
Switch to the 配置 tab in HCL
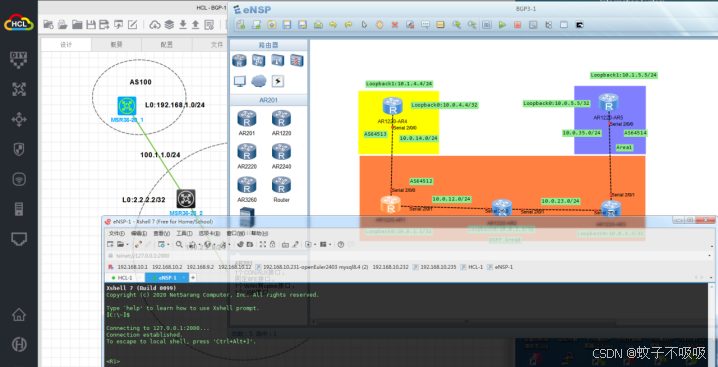click(x=167, y=44)
